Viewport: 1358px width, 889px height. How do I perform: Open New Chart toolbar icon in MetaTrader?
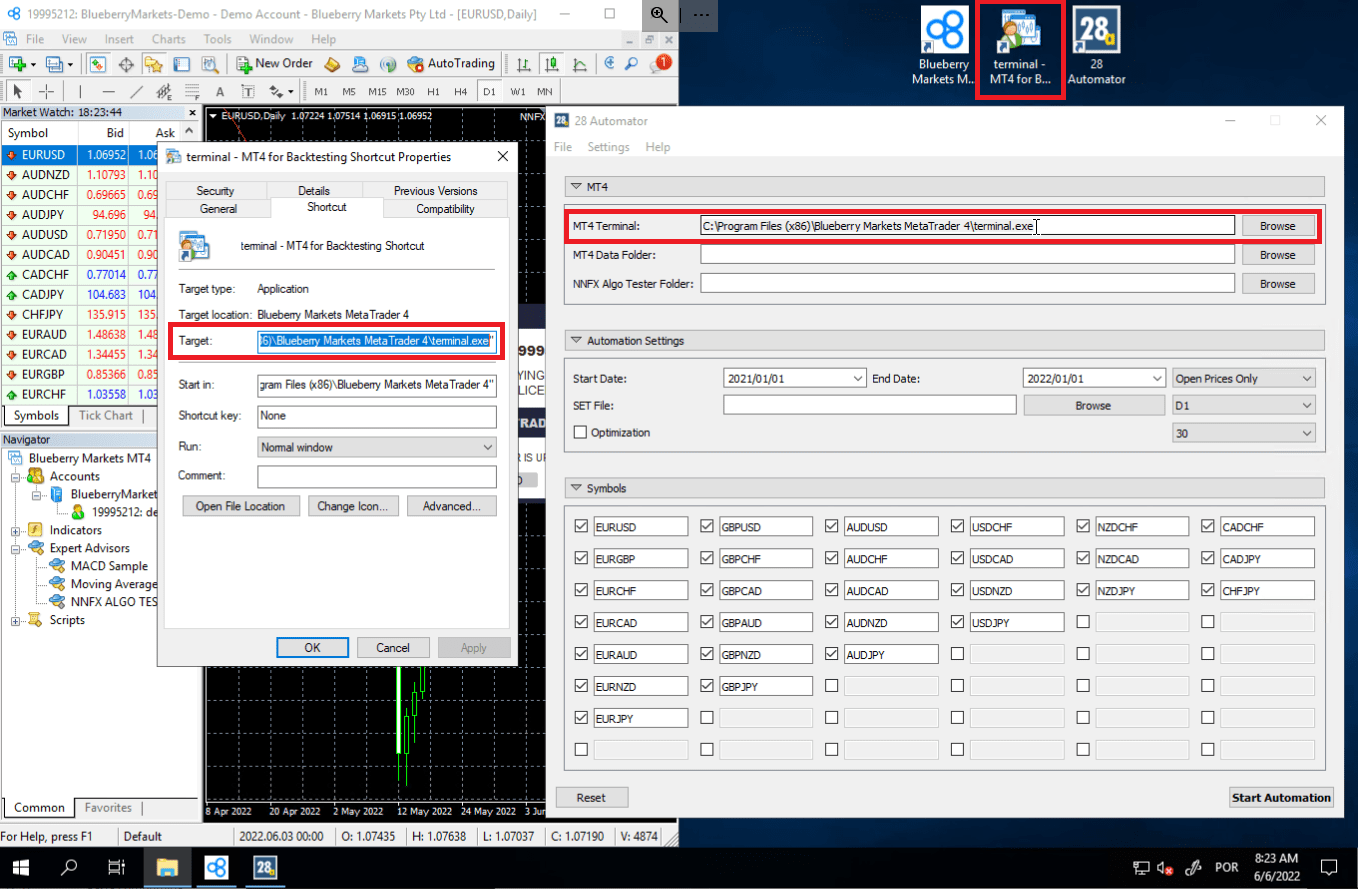pos(17,64)
